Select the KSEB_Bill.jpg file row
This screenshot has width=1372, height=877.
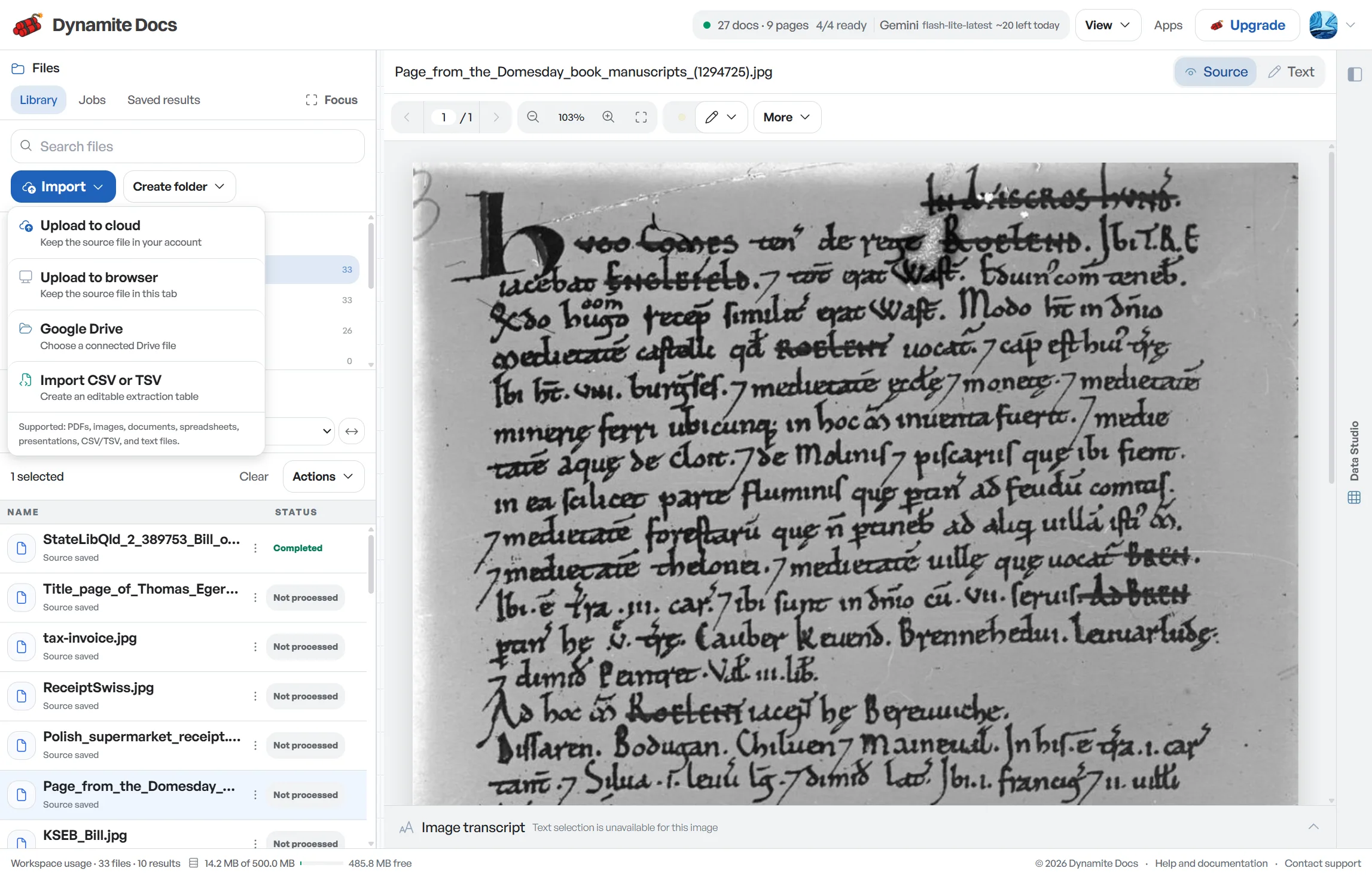tap(183, 835)
